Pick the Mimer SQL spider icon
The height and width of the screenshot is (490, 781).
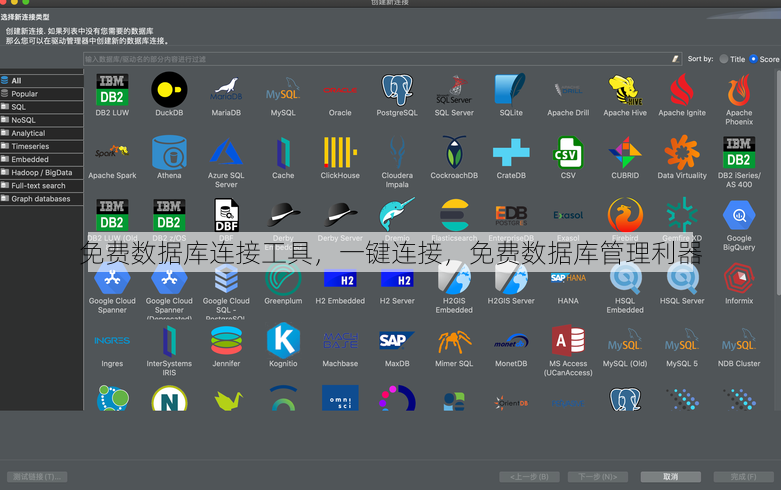(454, 342)
